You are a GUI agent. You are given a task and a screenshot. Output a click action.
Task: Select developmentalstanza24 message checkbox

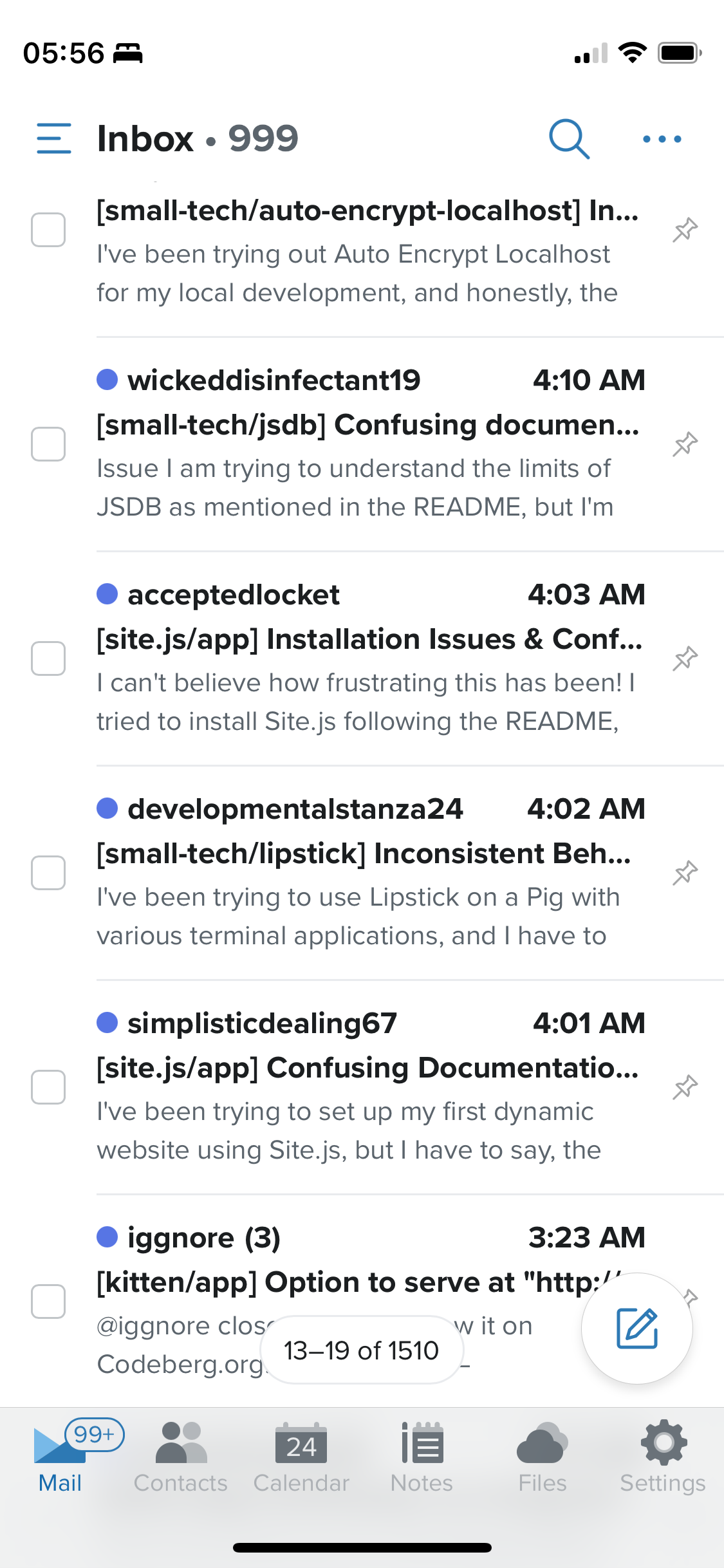[48, 873]
